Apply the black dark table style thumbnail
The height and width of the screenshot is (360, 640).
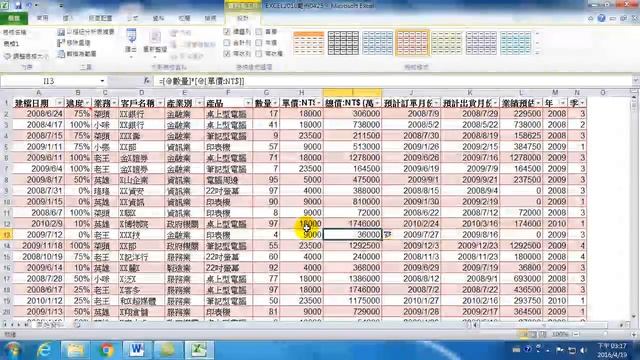tap(343, 42)
